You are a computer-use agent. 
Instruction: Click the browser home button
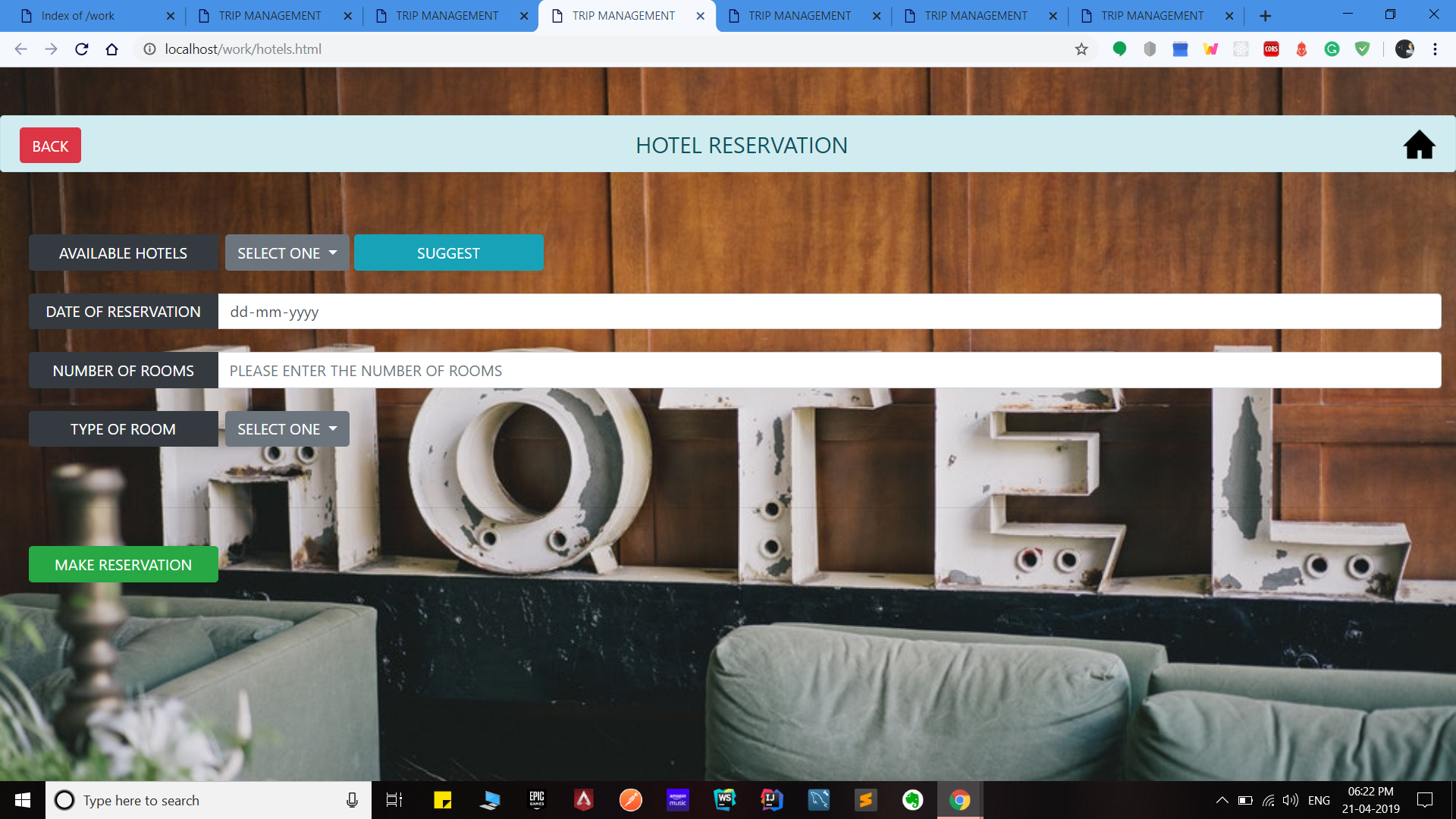click(111, 49)
